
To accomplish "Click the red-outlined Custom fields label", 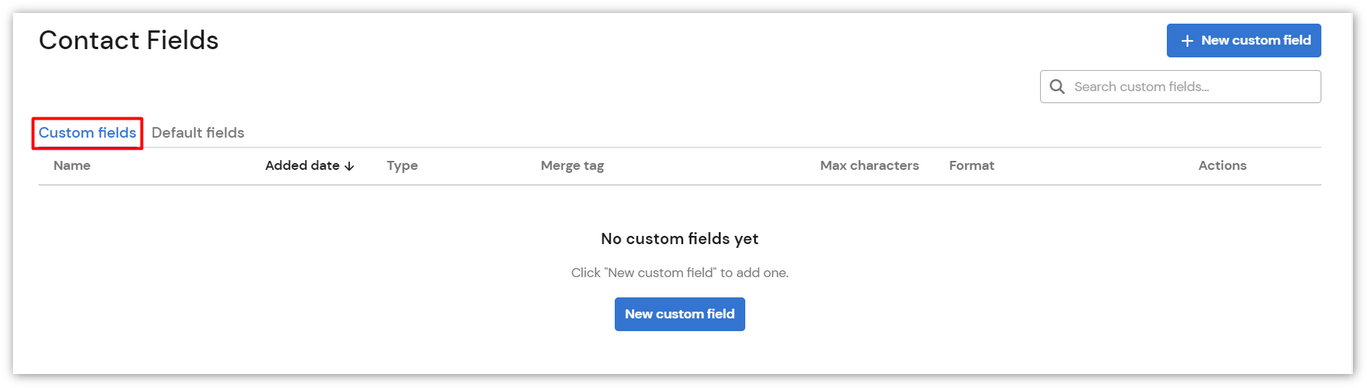I will pos(87,133).
